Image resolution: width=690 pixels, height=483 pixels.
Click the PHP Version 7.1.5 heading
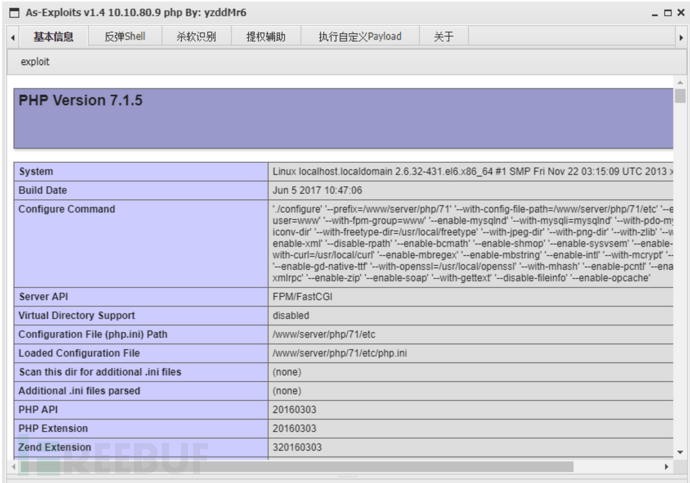click(x=81, y=100)
